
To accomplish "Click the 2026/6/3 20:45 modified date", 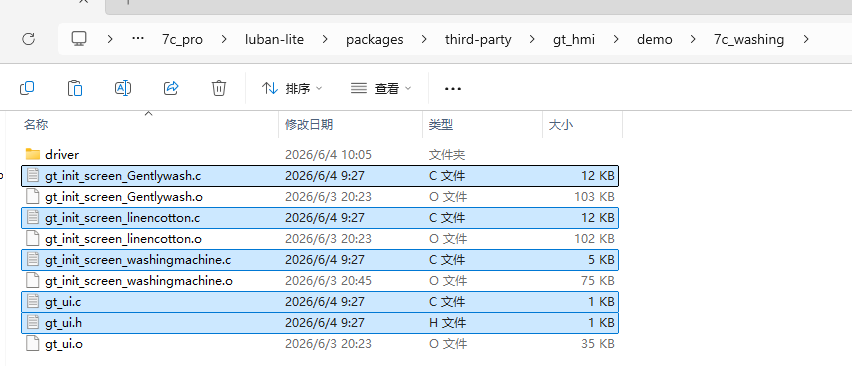I will (328, 281).
